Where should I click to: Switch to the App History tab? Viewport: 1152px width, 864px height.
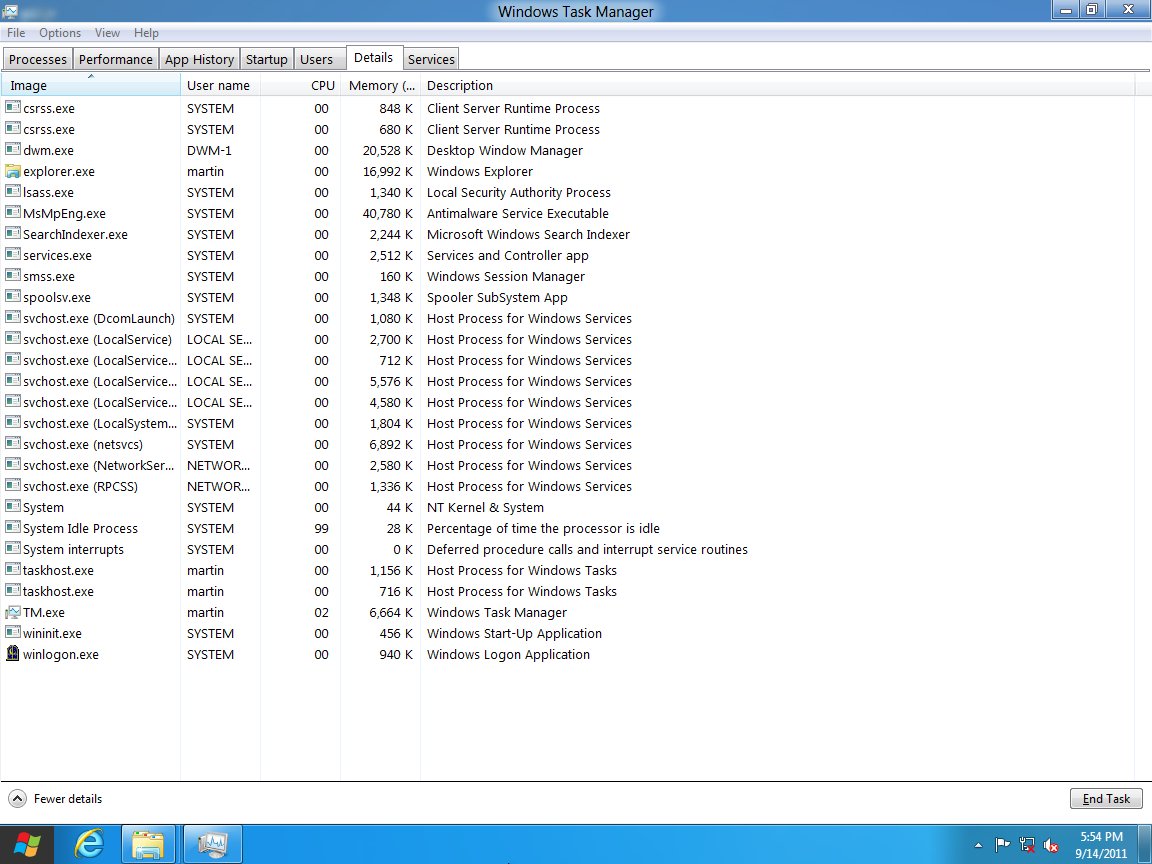coord(199,60)
